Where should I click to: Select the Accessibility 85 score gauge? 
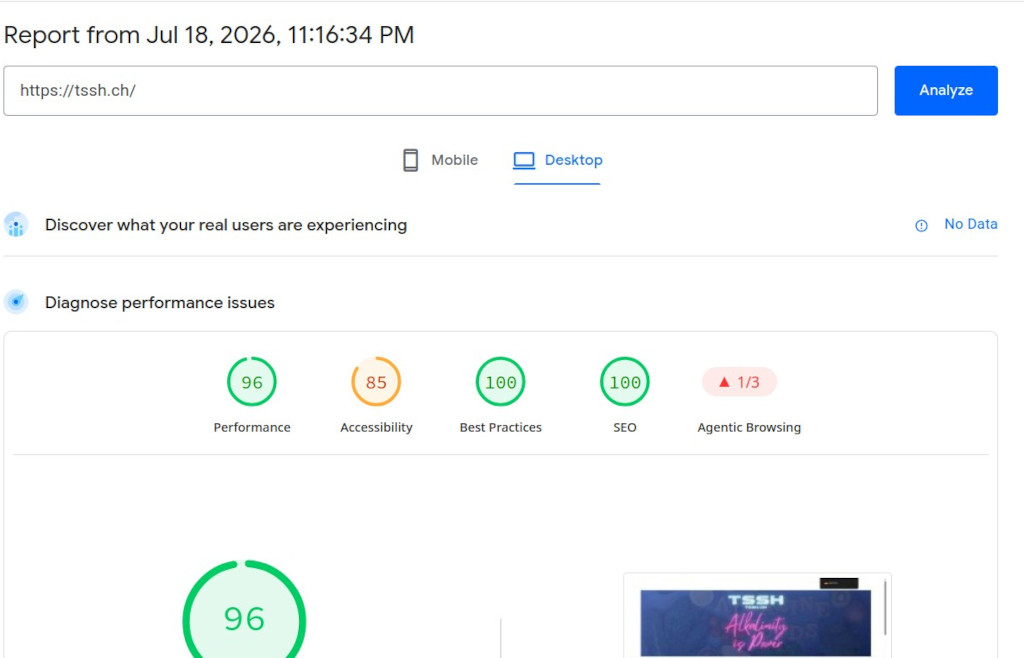point(376,382)
